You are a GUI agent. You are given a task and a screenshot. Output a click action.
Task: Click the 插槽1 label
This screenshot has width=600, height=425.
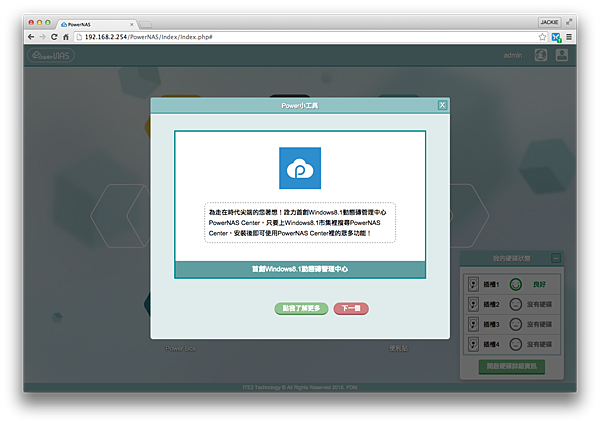tap(491, 284)
